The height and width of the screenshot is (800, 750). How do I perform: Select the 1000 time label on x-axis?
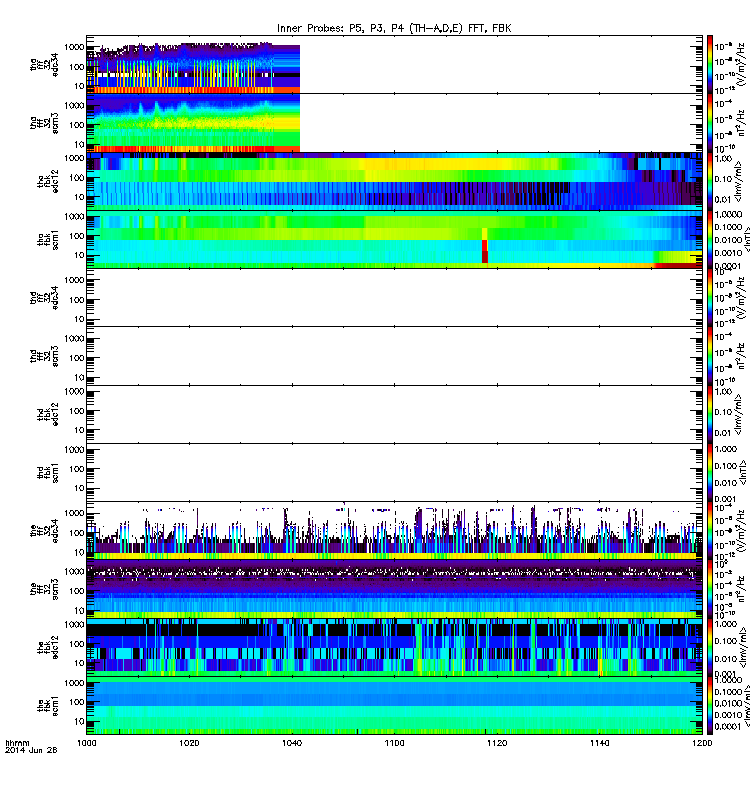pyautogui.click(x=87, y=743)
